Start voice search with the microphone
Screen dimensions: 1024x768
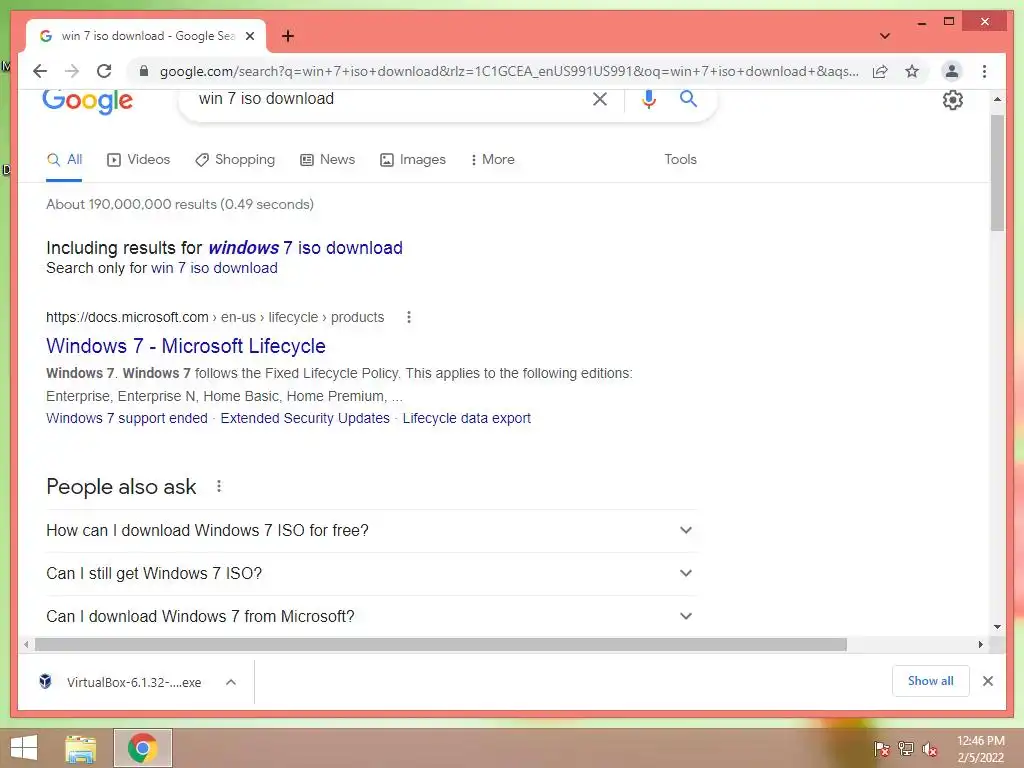(x=648, y=99)
